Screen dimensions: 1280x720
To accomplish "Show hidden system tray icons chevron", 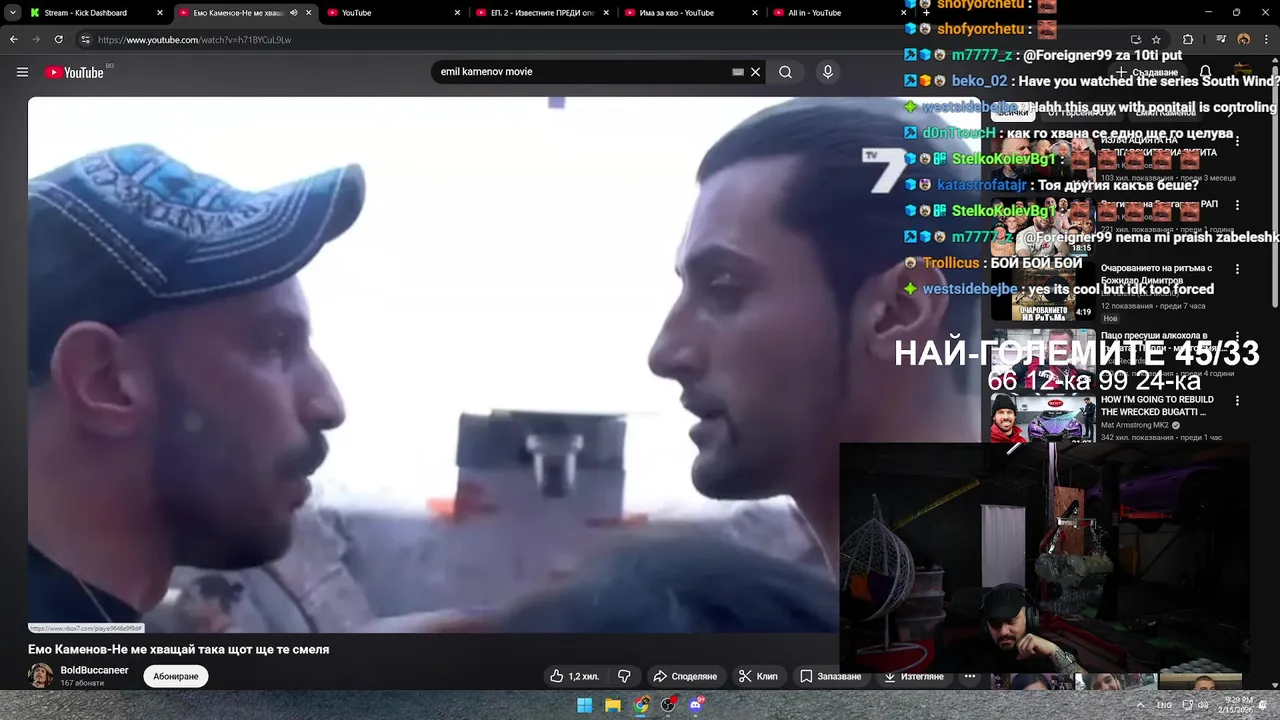I will [x=1140, y=705].
